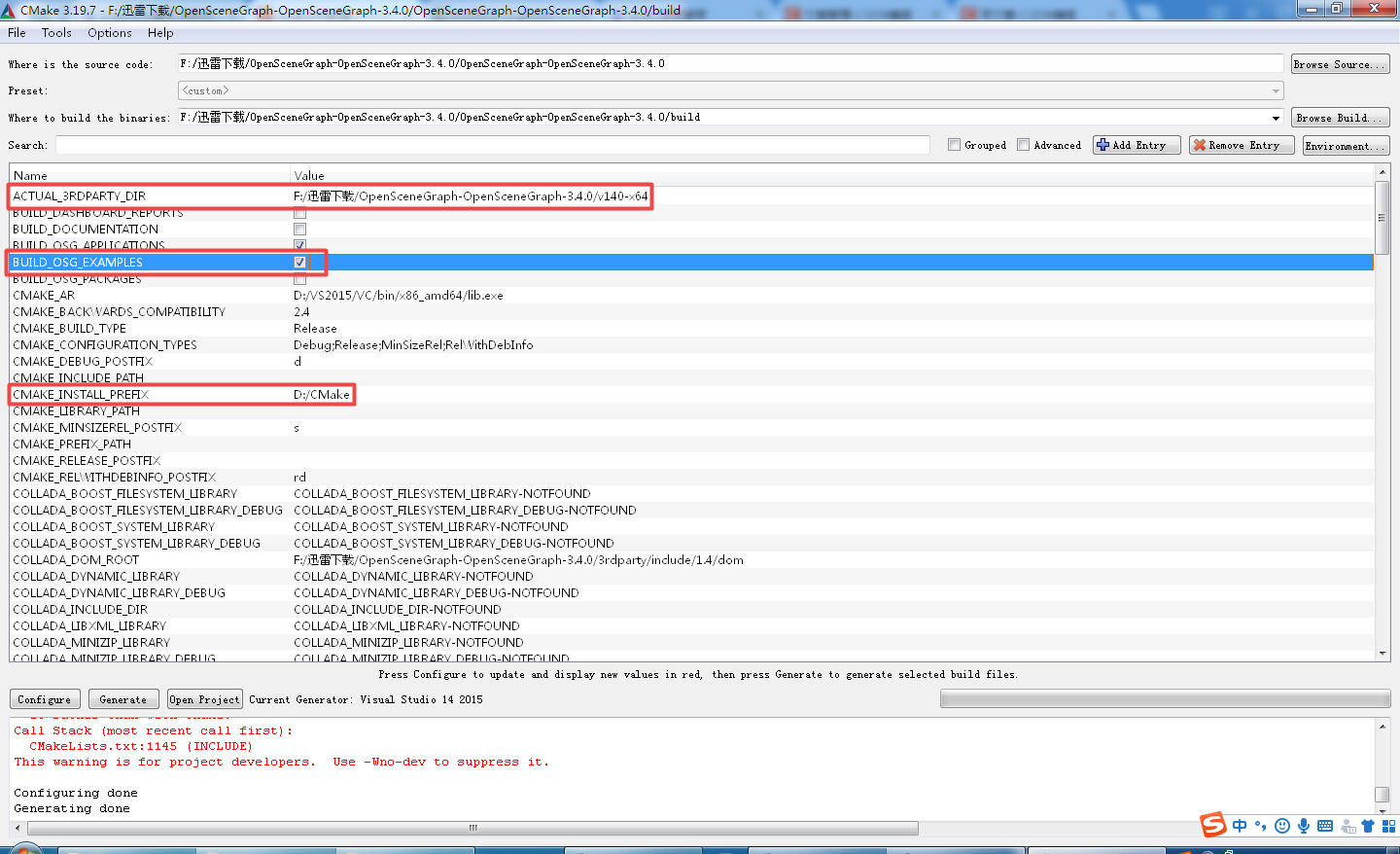Select the CMAKE_DEBUG_POSTFIX entry
This screenshot has width=1400, height=854.
(83, 362)
